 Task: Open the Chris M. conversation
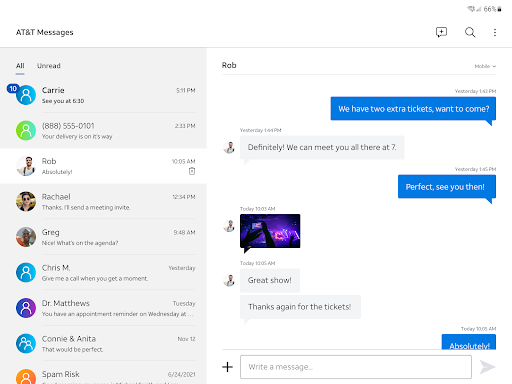coord(103,273)
